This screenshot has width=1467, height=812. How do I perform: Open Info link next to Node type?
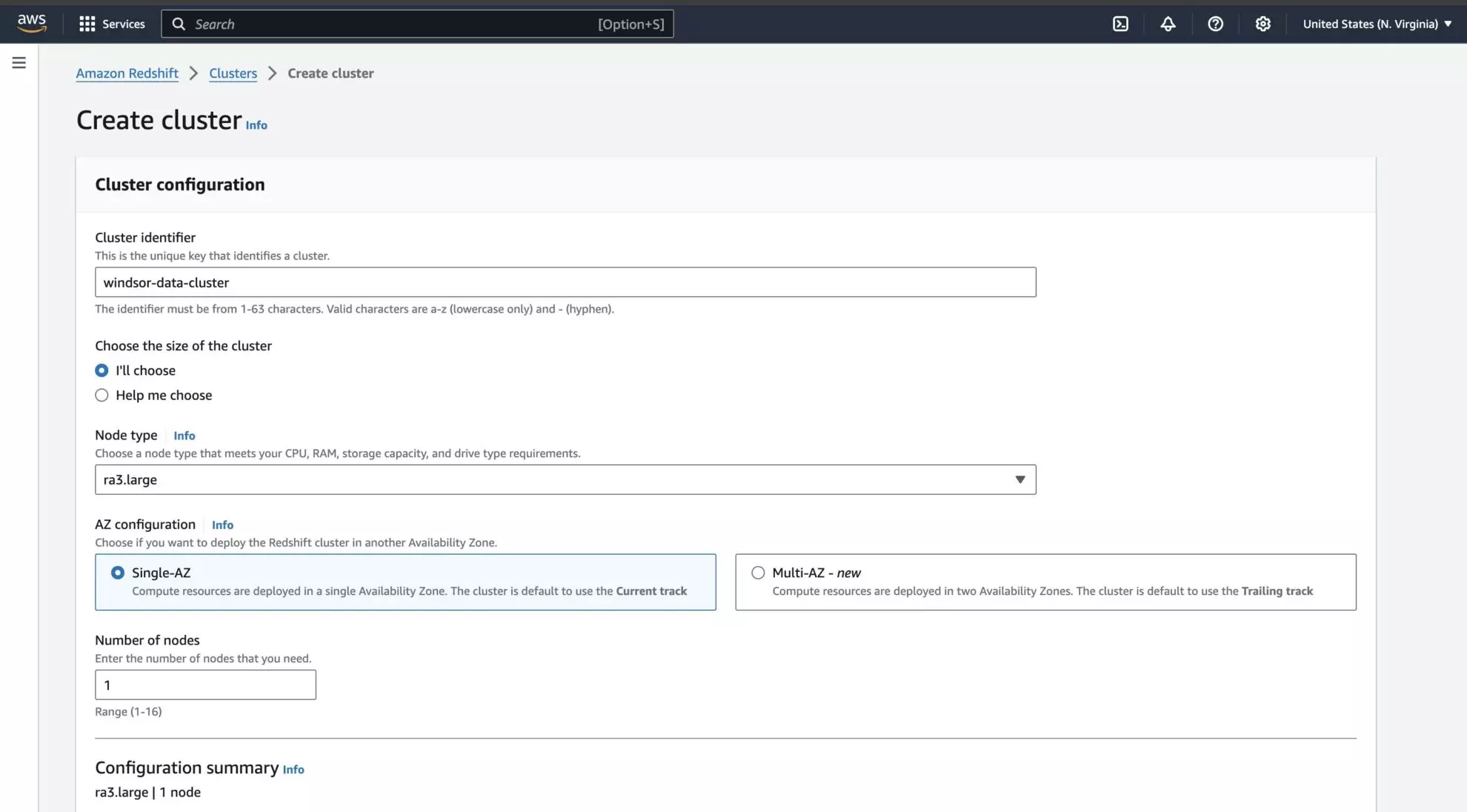click(x=184, y=436)
